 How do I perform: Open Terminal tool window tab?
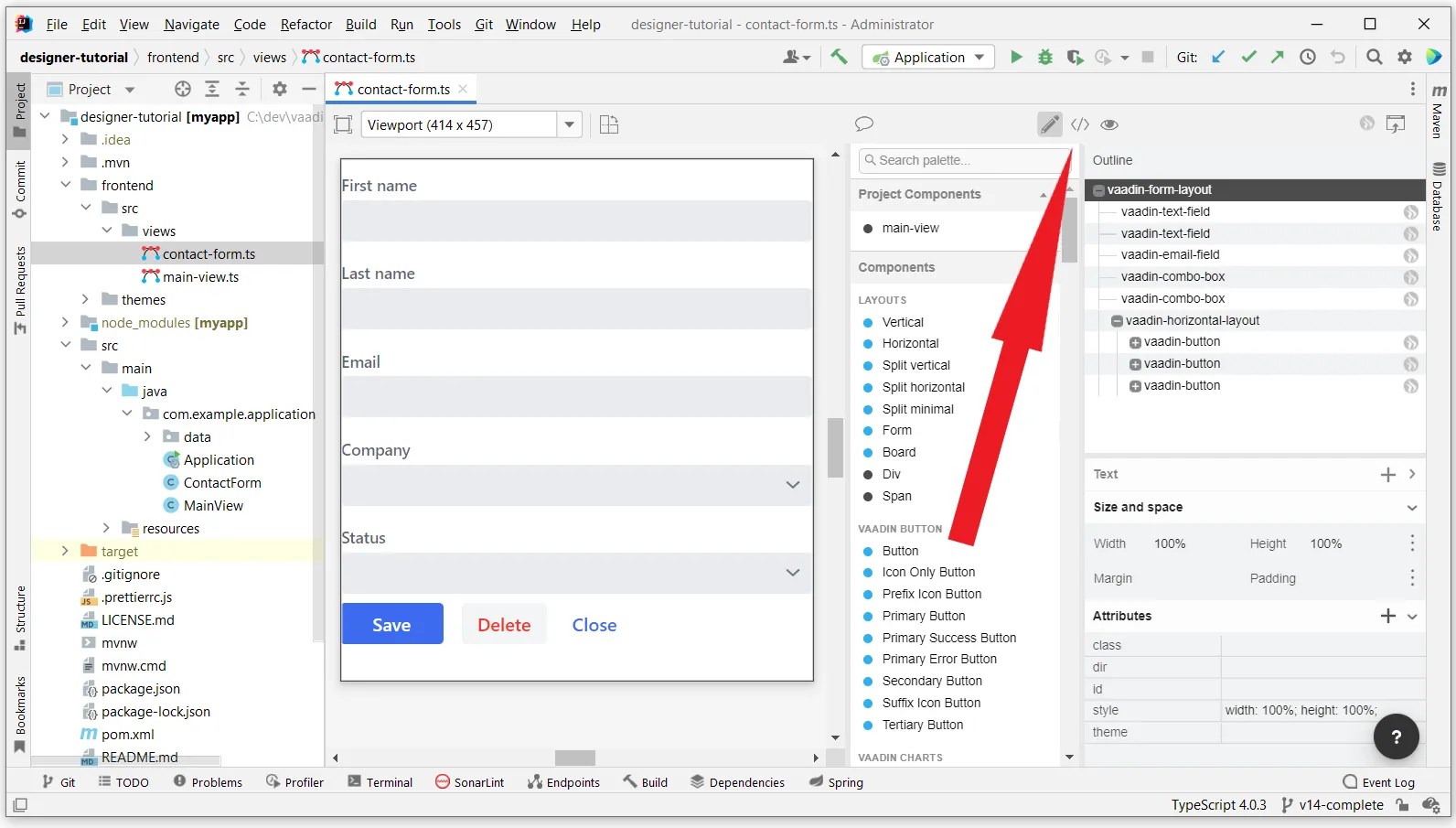pyautogui.click(x=380, y=782)
